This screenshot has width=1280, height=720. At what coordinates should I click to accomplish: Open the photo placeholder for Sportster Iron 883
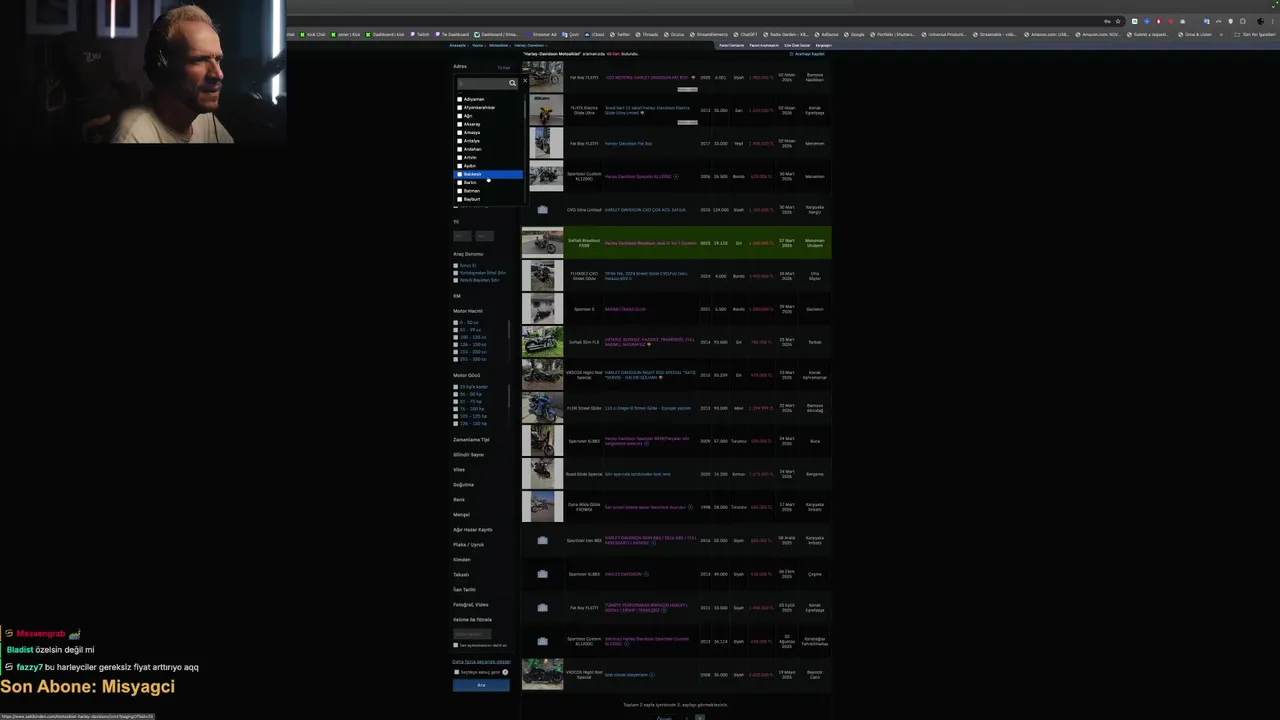(542, 540)
